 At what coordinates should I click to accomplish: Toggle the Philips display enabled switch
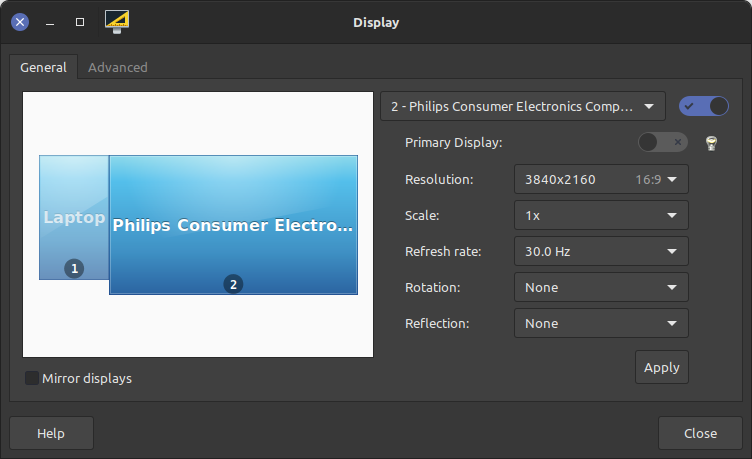(x=704, y=106)
